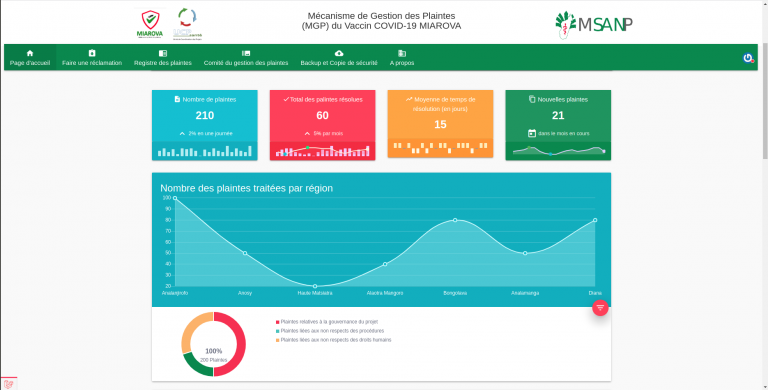Viewport: 768px width, 390px height.
Task: Click the 200 Plaintes label inside donut
Action: [x=214, y=360]
